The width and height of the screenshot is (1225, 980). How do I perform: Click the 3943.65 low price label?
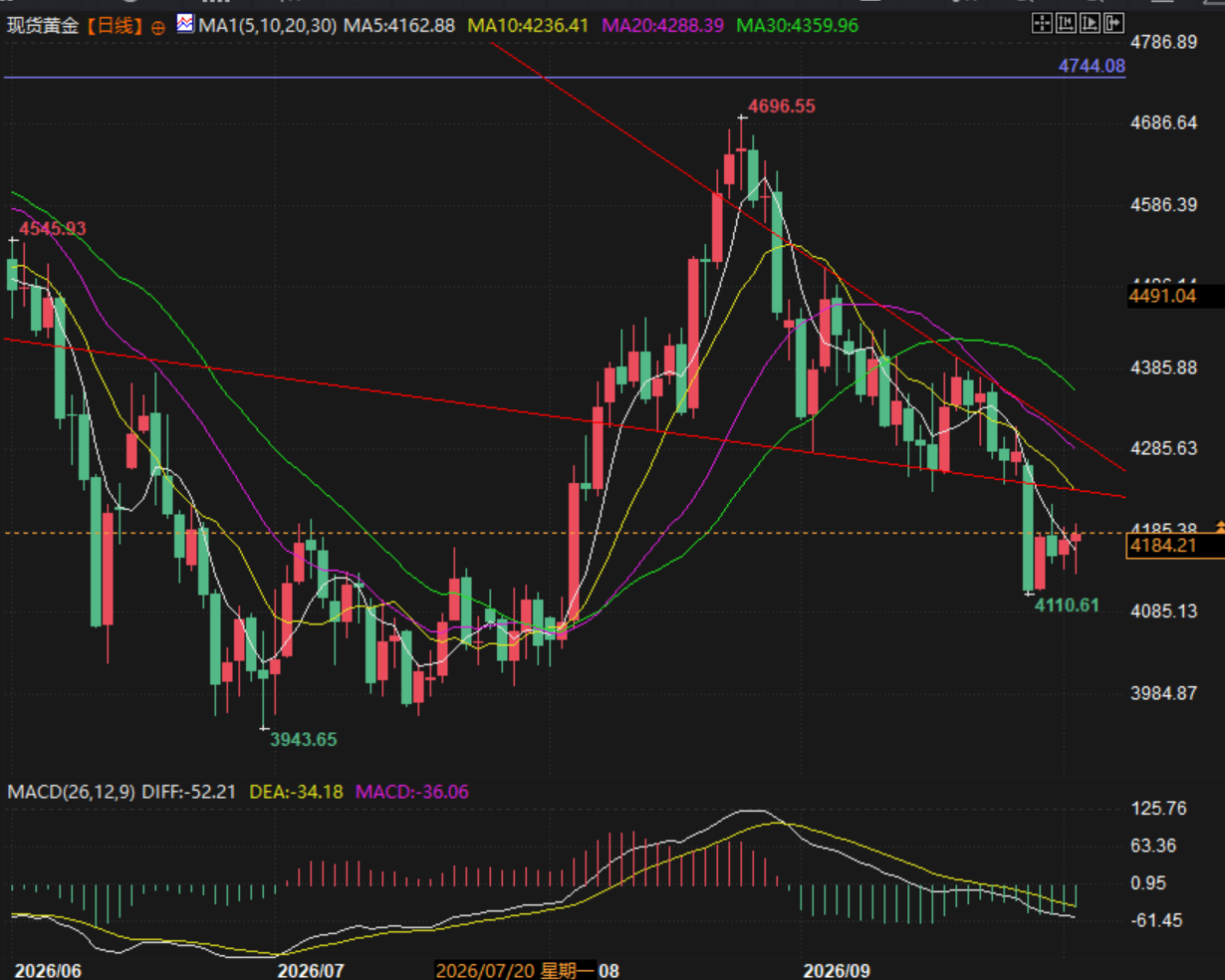coord(304,739)
